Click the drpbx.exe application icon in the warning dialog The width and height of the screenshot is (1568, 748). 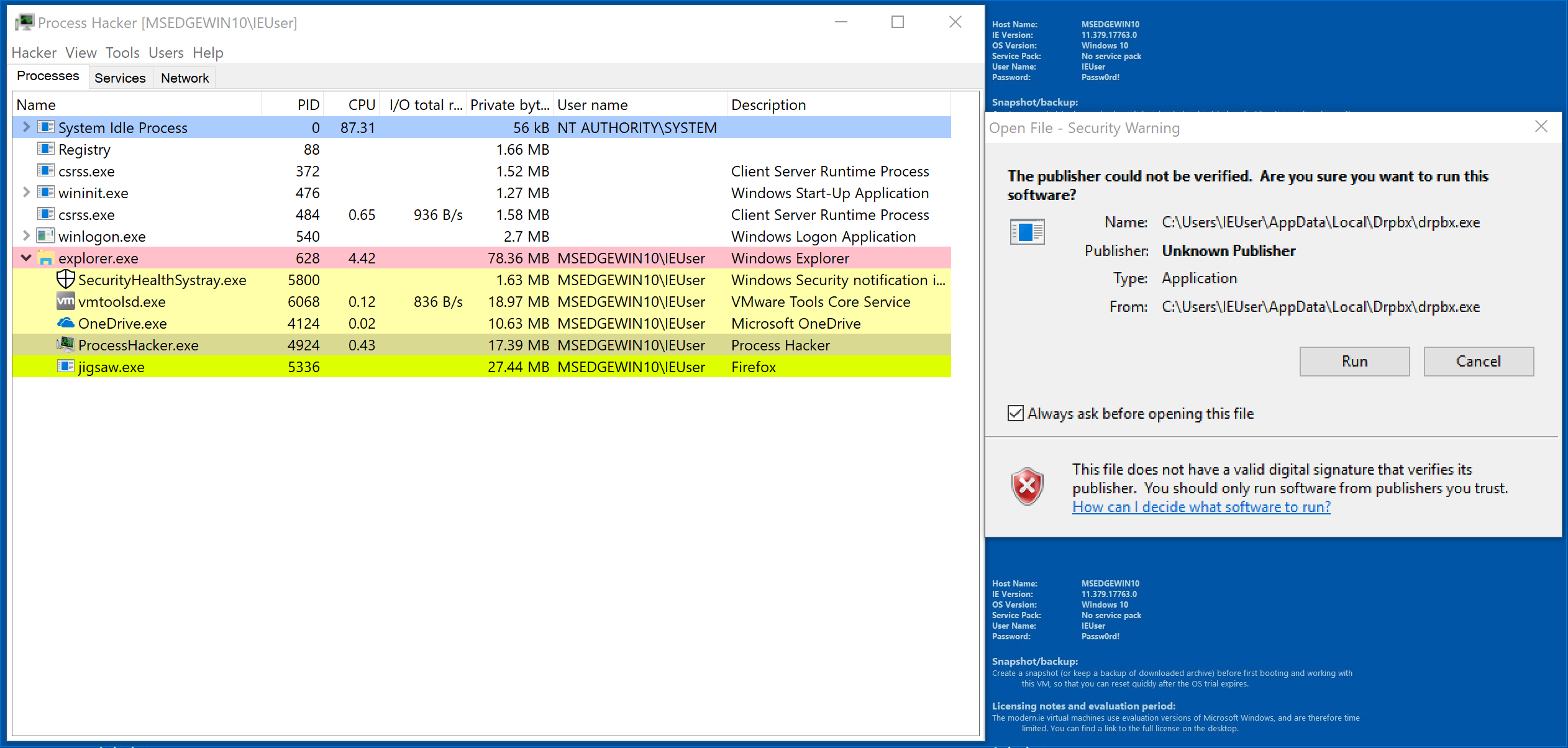coord(1028,232)
